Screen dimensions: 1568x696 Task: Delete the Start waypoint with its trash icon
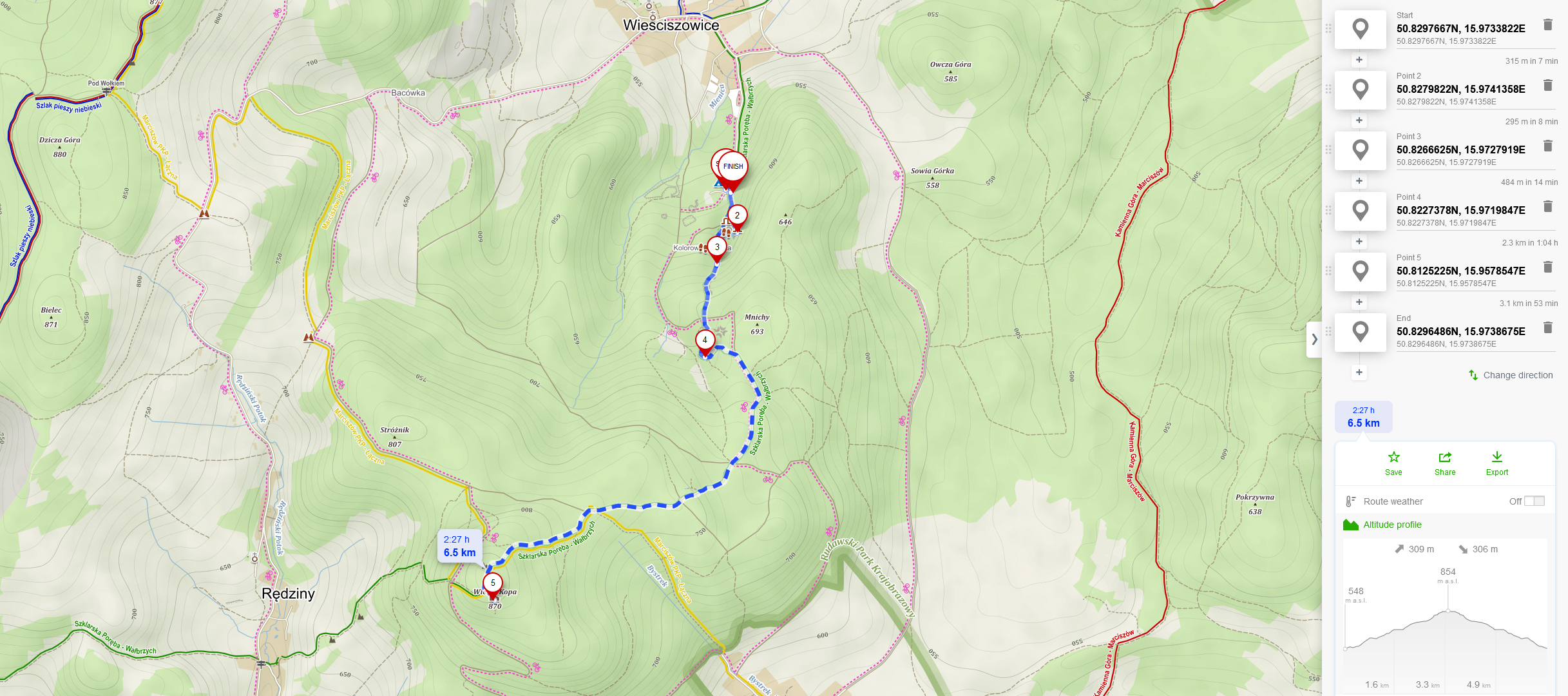[1548, 24]
